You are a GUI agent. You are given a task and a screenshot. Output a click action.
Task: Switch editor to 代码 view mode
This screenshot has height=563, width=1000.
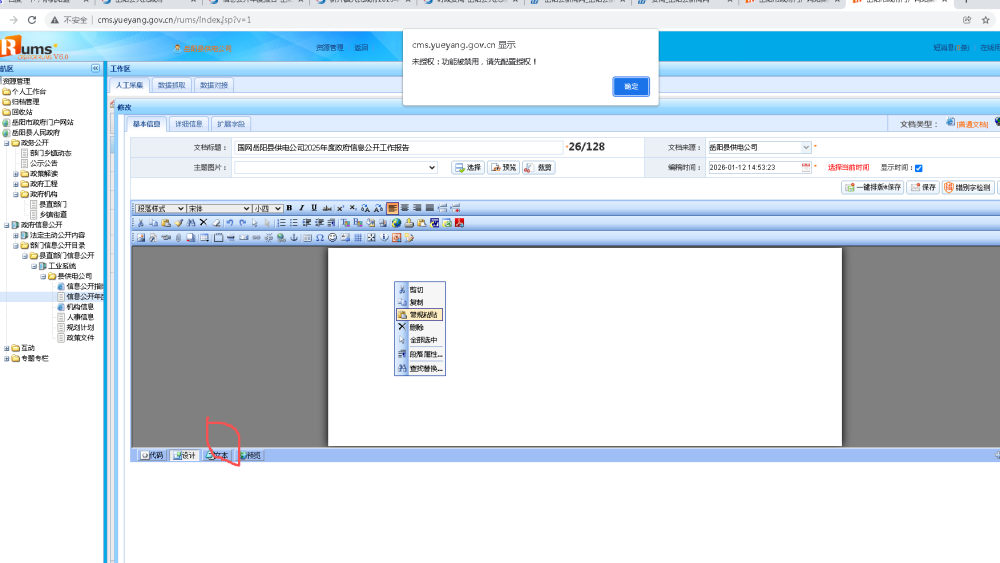[x=151, y=455]
